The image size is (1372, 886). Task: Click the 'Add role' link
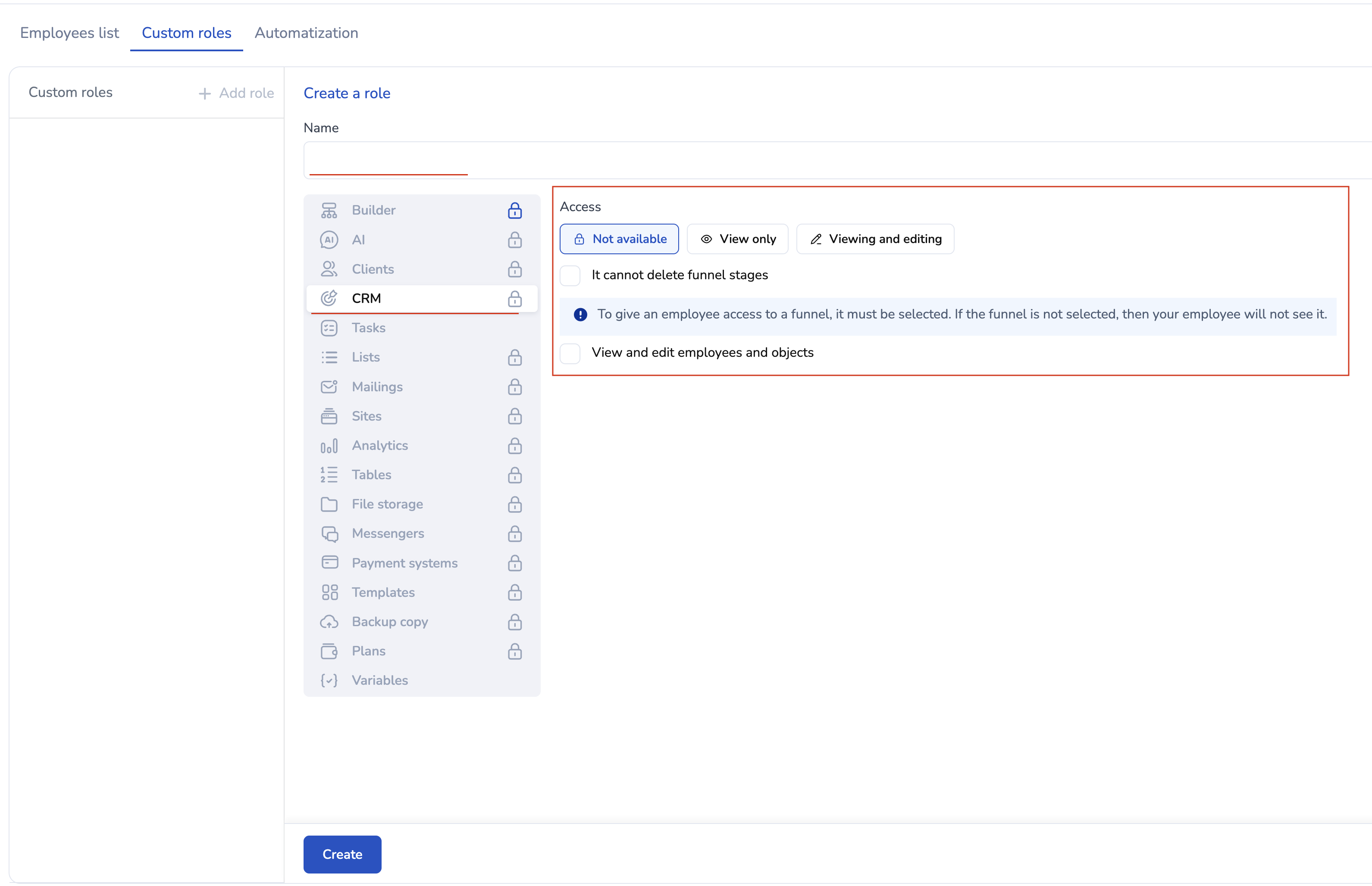[236, 93]
